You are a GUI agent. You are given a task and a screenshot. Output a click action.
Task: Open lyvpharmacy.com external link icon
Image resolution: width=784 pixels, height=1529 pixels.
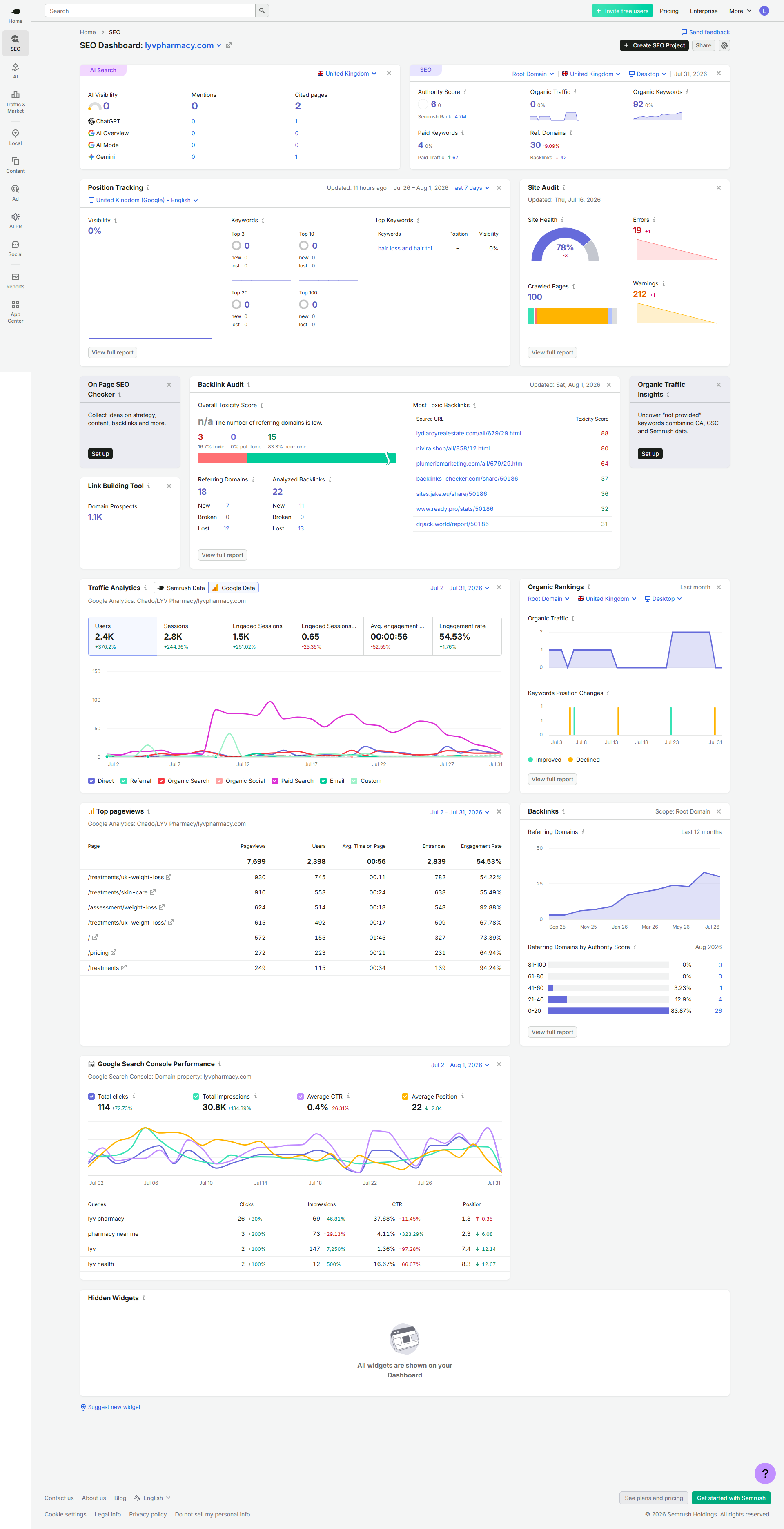click(229, 46)
